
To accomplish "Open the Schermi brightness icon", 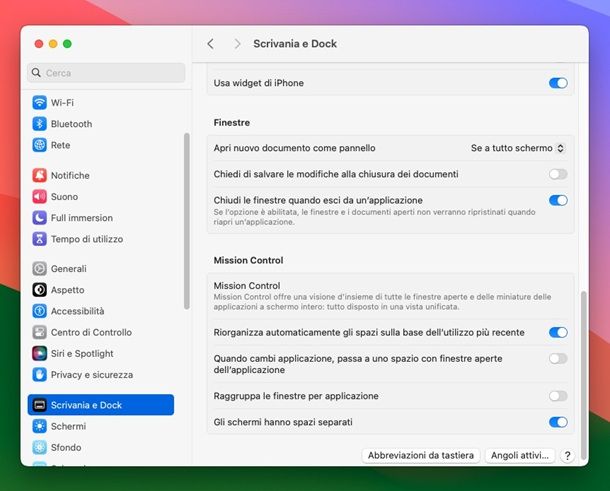I will pos(39,426).
